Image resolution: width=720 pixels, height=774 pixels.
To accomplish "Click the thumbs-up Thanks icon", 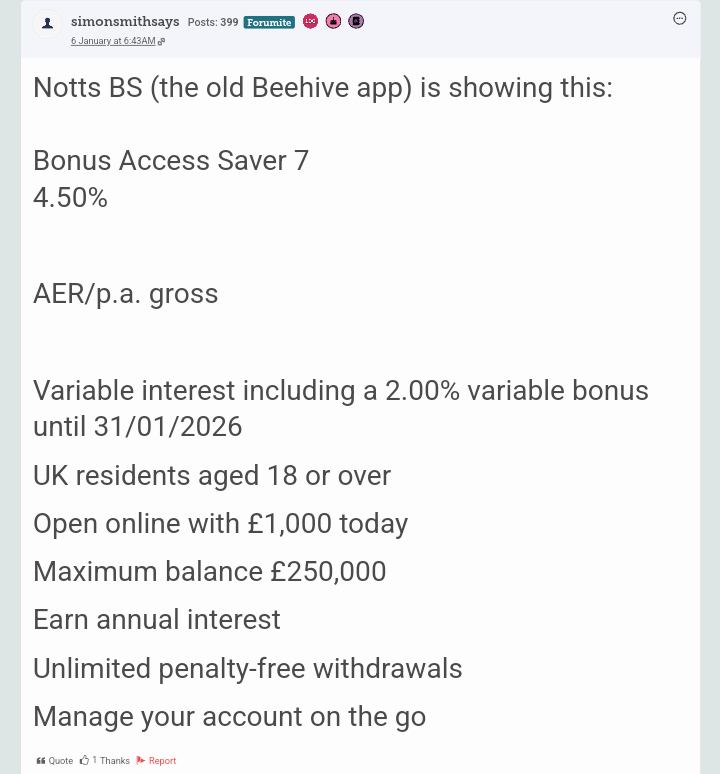I will tap(84, 760).
